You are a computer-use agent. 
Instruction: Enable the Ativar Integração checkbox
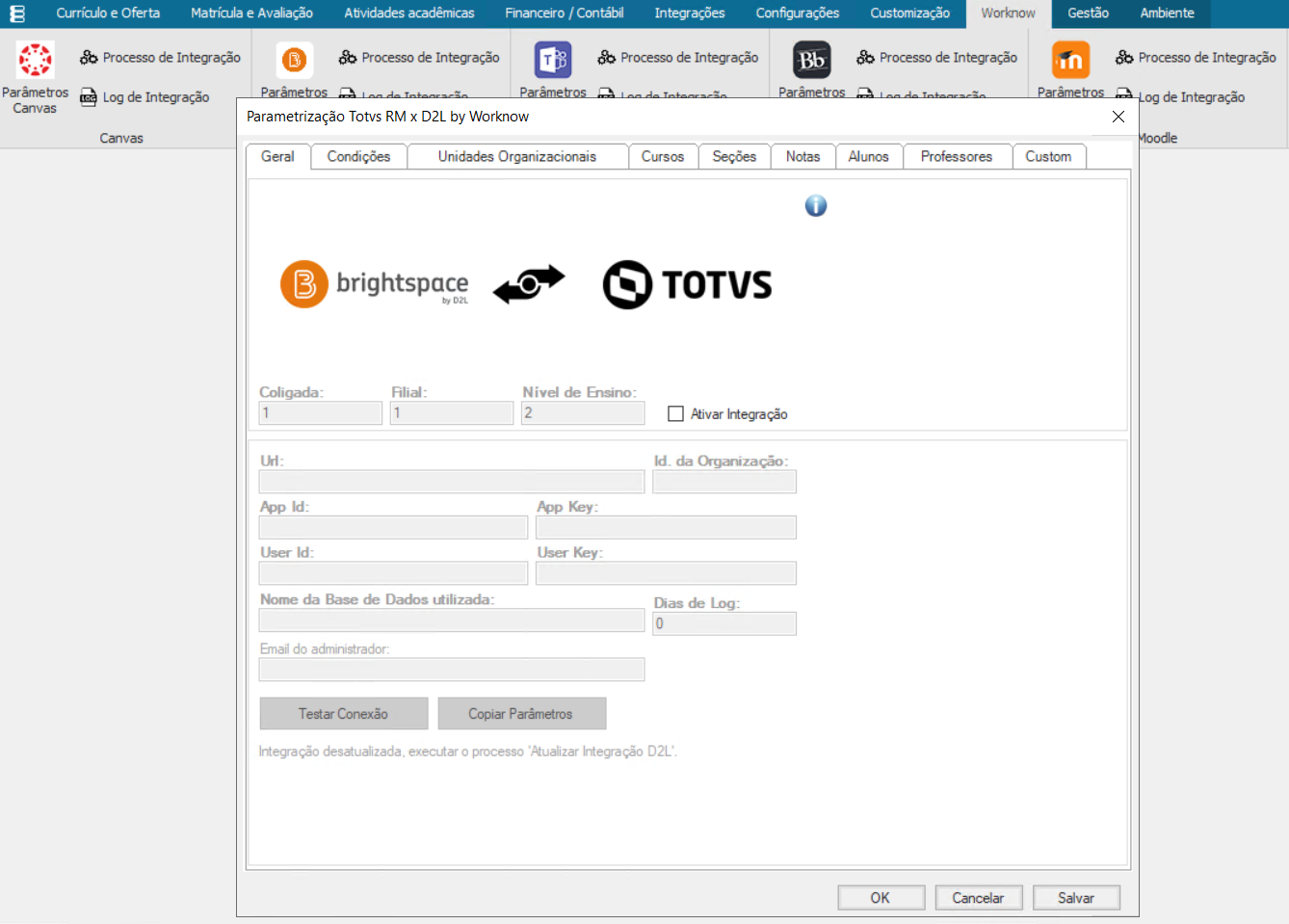[676, 414]
